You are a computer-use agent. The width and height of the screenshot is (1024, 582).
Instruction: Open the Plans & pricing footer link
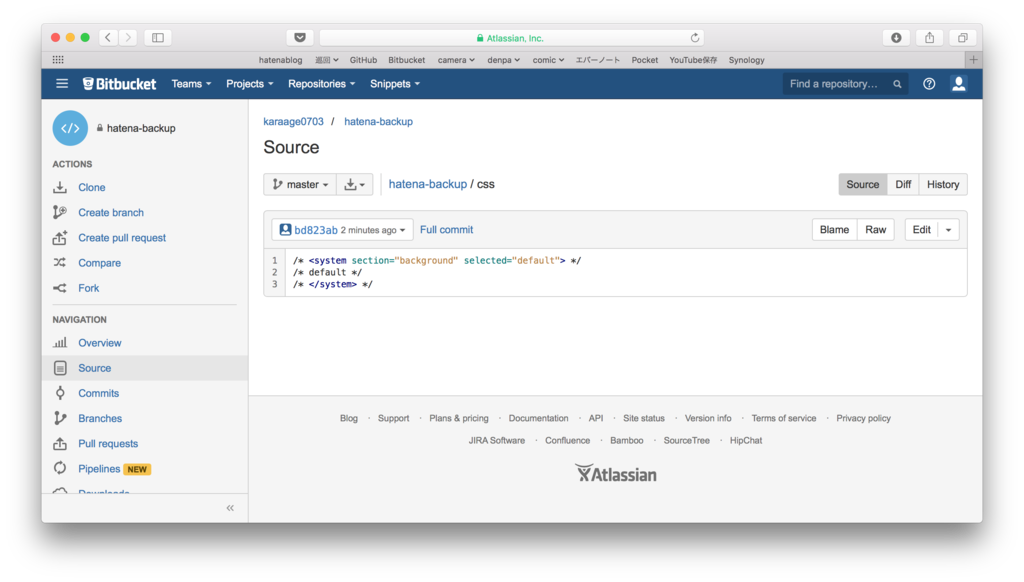(458, 418)
